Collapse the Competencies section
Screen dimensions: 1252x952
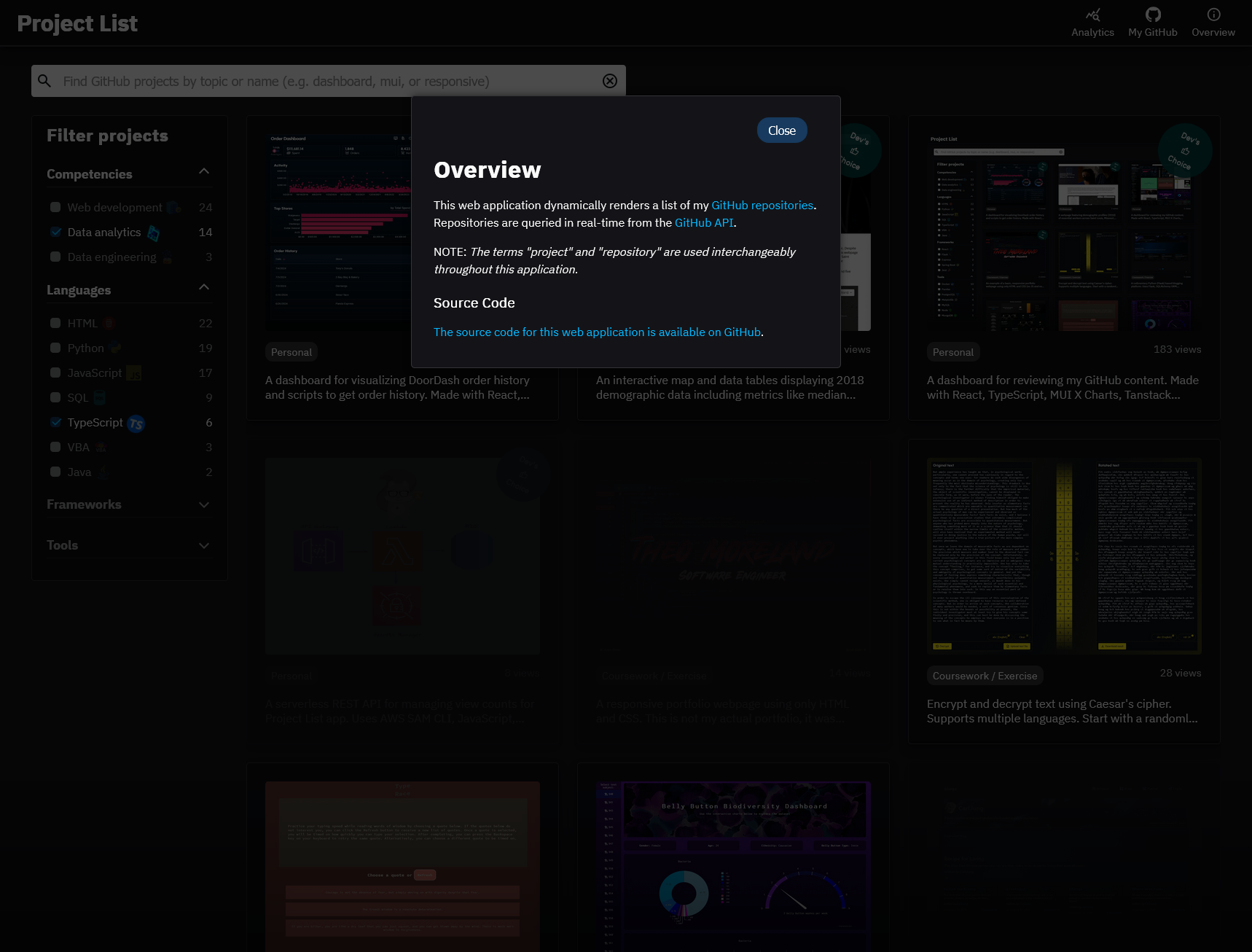pos(204,172)
